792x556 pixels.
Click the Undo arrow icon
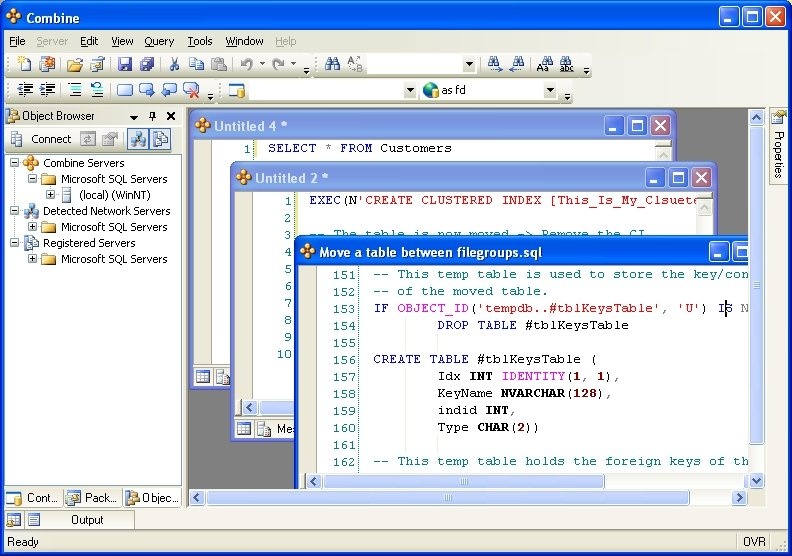[x=246, y=65]
